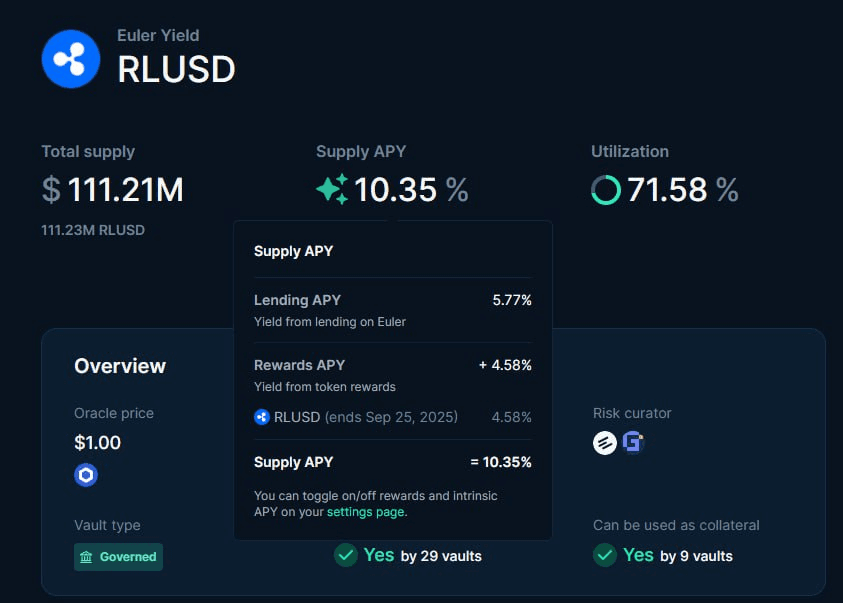
Task: Click the '+ 4.58%' rewards APY value
Action: 505,365
